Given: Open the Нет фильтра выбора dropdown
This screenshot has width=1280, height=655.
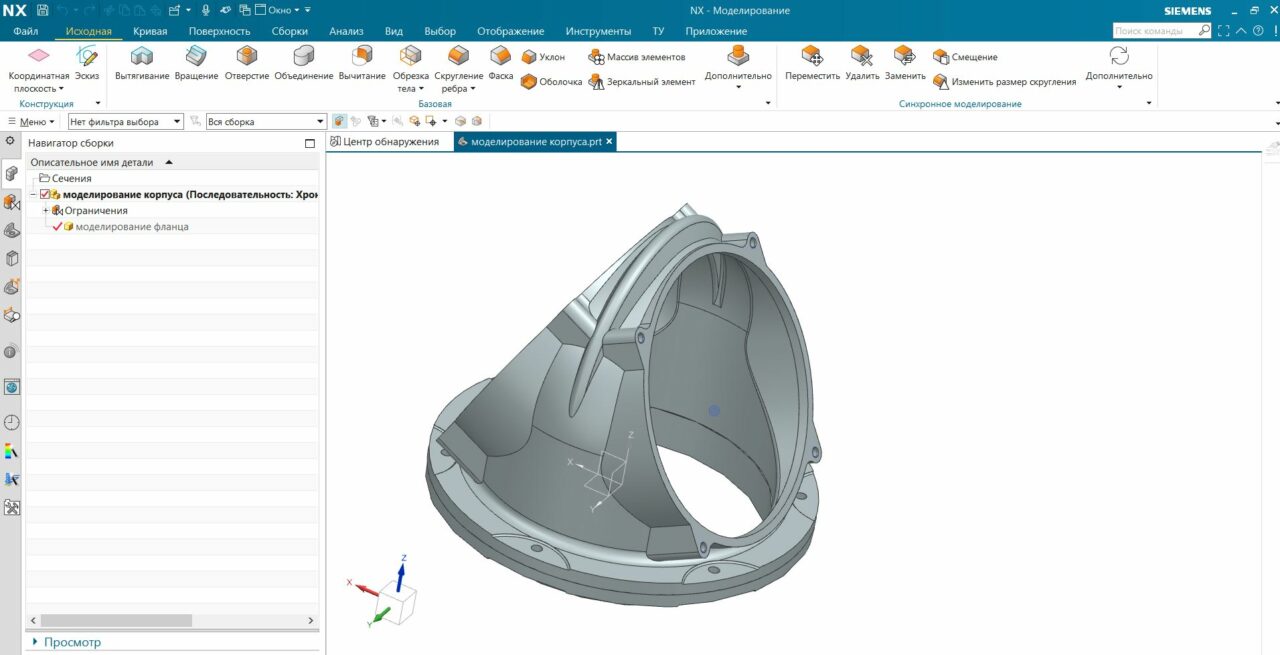Looking at the screenshot, I should (x=126, y=121).
